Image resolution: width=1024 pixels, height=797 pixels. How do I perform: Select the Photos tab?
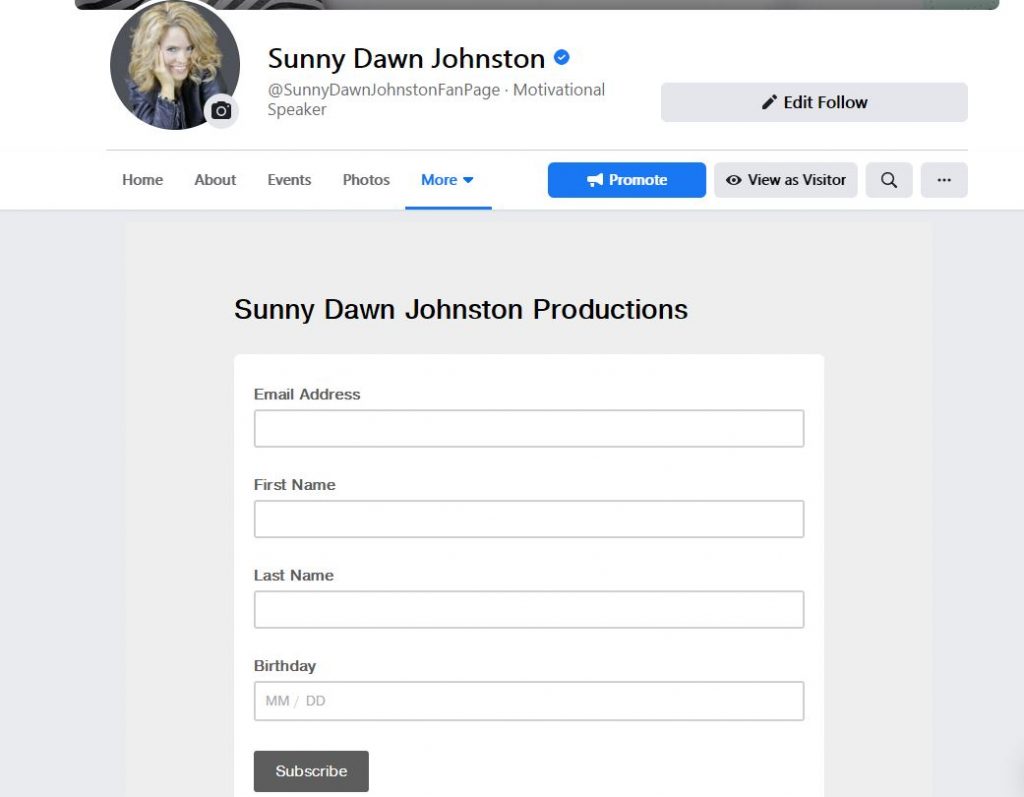pyautogui.click(x=366, y=180)
